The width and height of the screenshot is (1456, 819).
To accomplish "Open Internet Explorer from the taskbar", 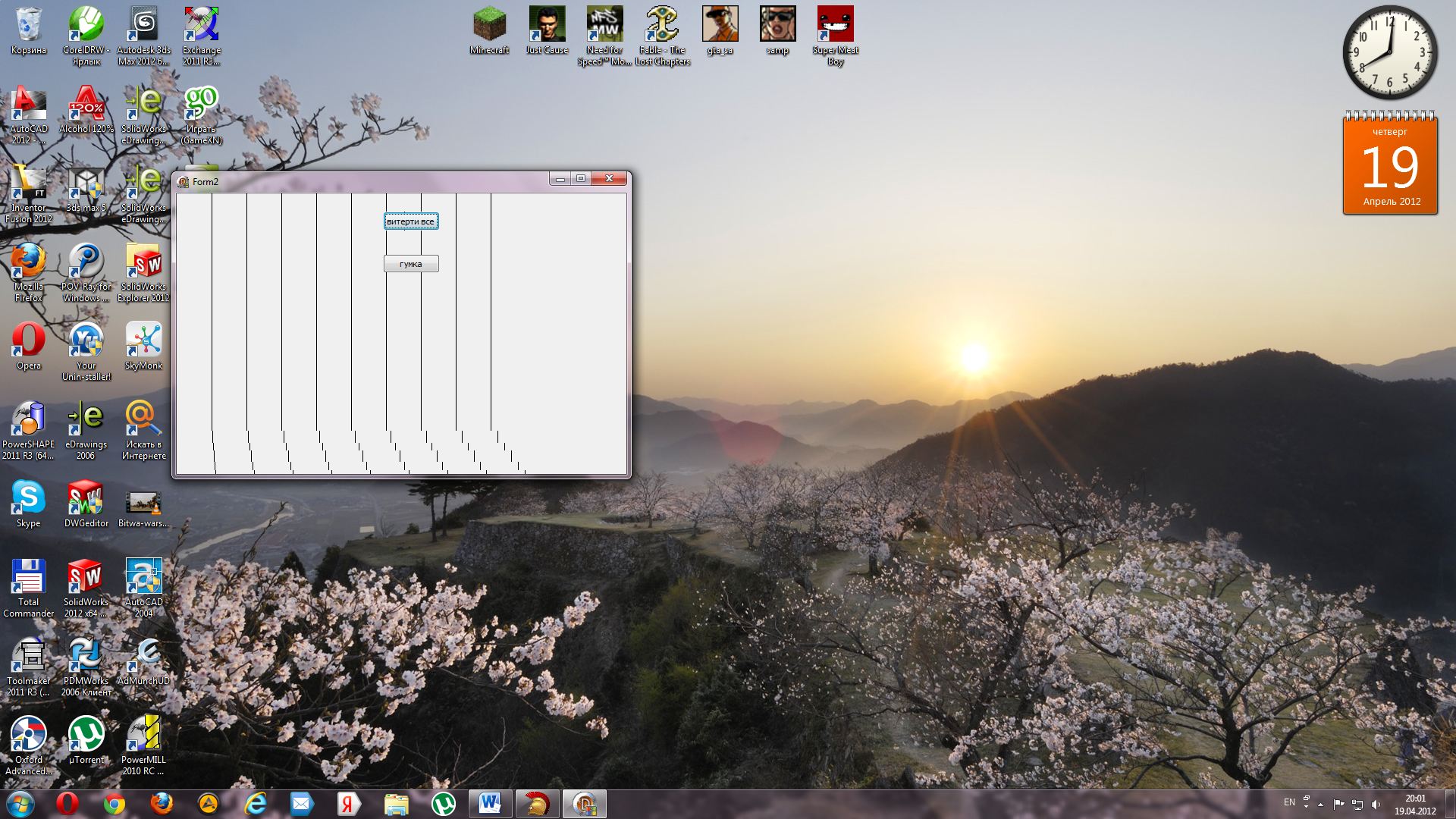I will click(x=256, y=804).
